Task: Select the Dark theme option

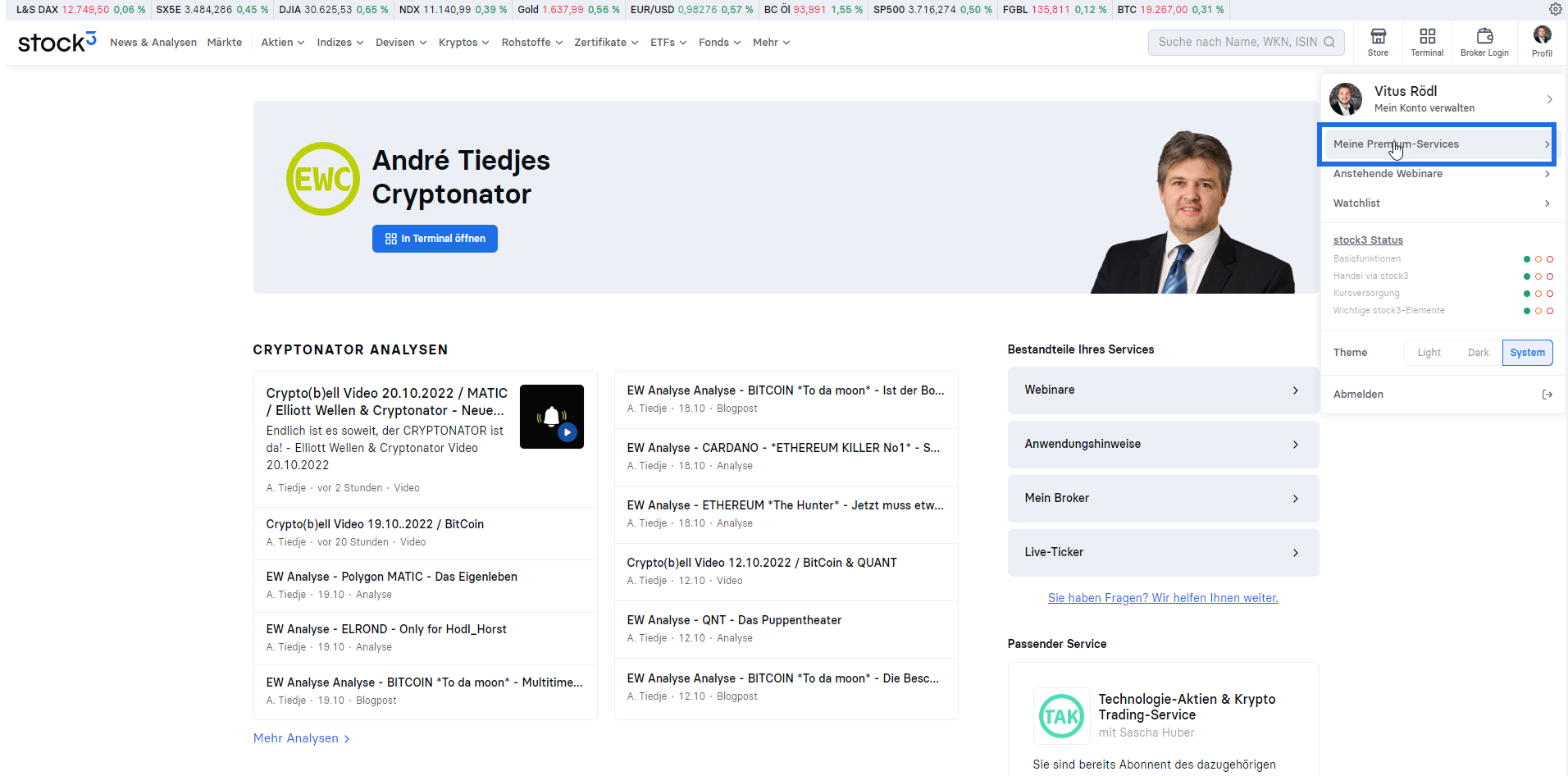Action: 1478,353
